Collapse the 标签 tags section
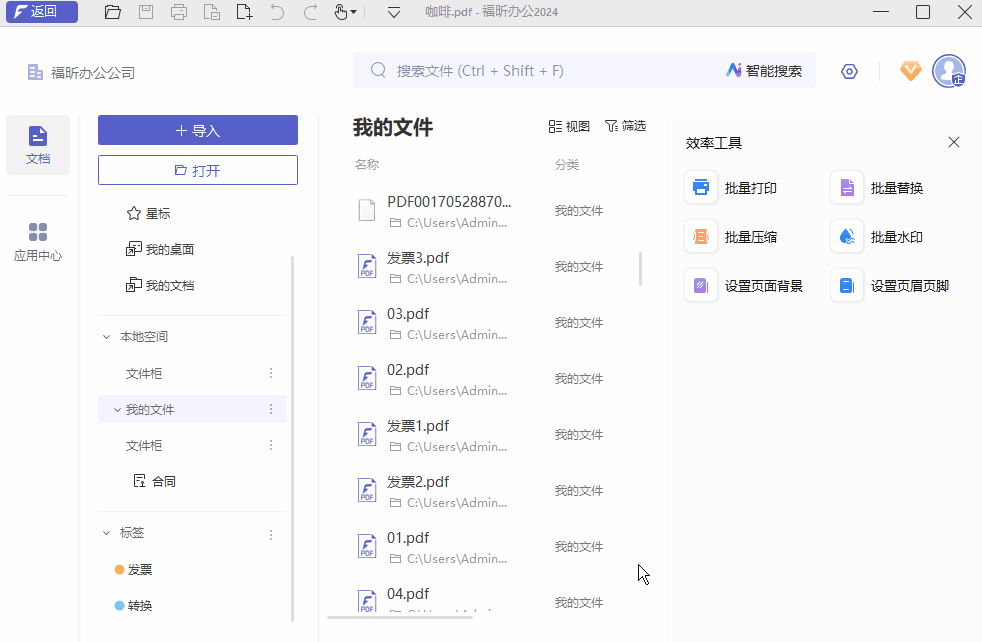982x642 pixels. click(x=107, y=533)
